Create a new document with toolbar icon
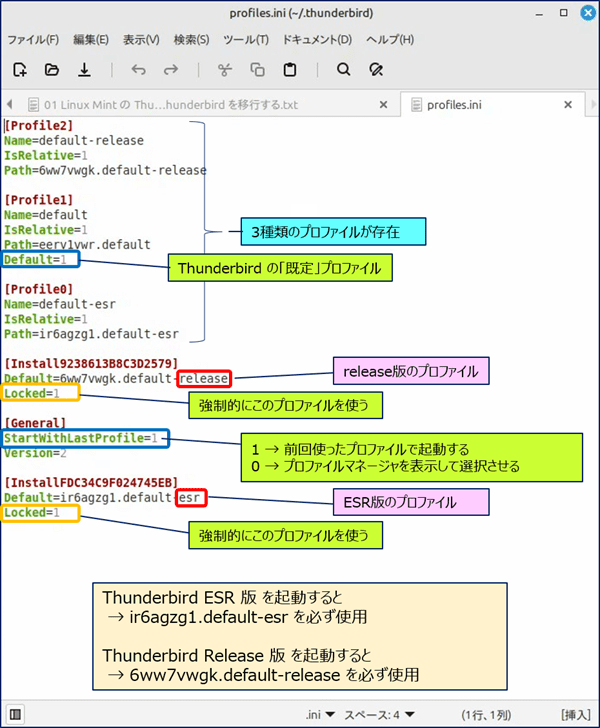The width and height of the screenshot is (600, 728). point(20,70)
